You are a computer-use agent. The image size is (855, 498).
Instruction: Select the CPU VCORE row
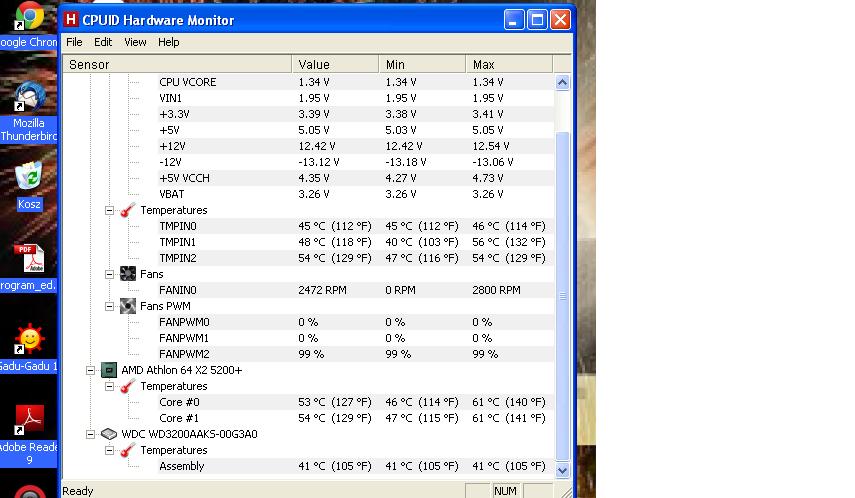pyautogui.click(x=356, y=82)
